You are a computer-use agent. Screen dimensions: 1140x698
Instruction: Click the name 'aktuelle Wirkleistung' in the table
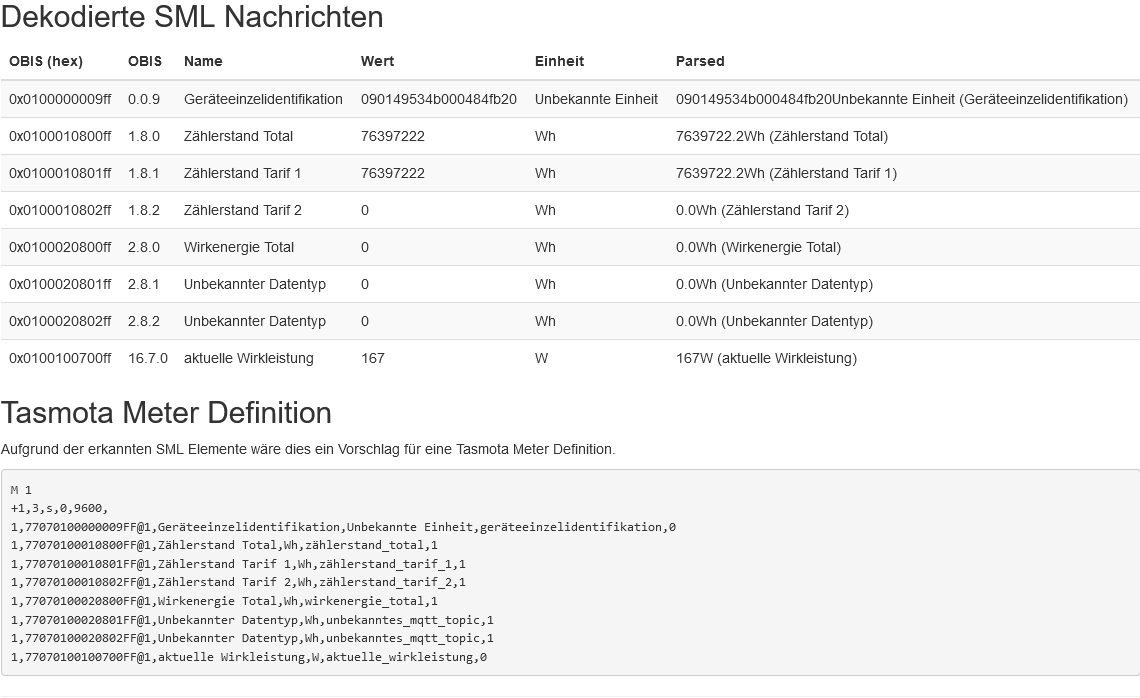point(249,358)
